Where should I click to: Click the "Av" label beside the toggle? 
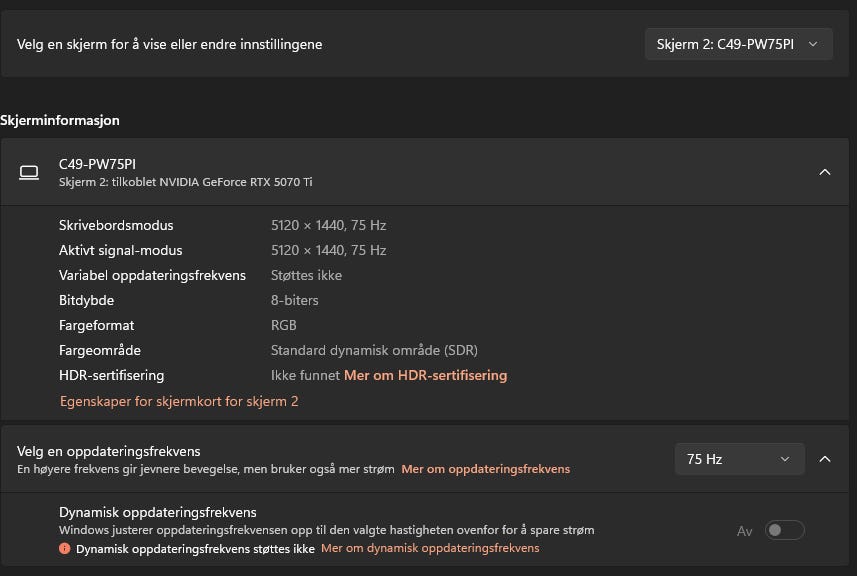point(744,531)
